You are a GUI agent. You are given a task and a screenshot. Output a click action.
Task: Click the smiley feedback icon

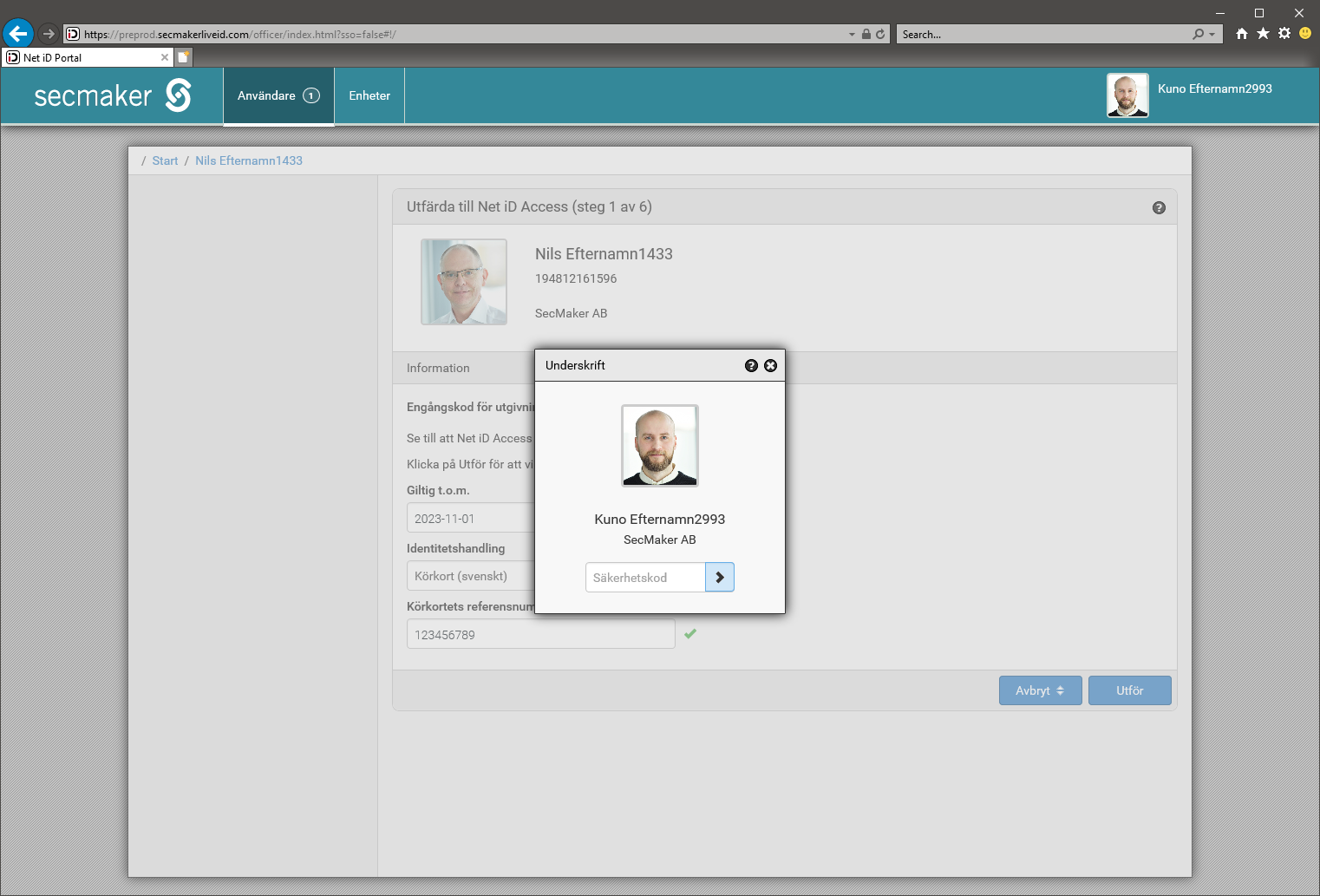click(1305, 34)
